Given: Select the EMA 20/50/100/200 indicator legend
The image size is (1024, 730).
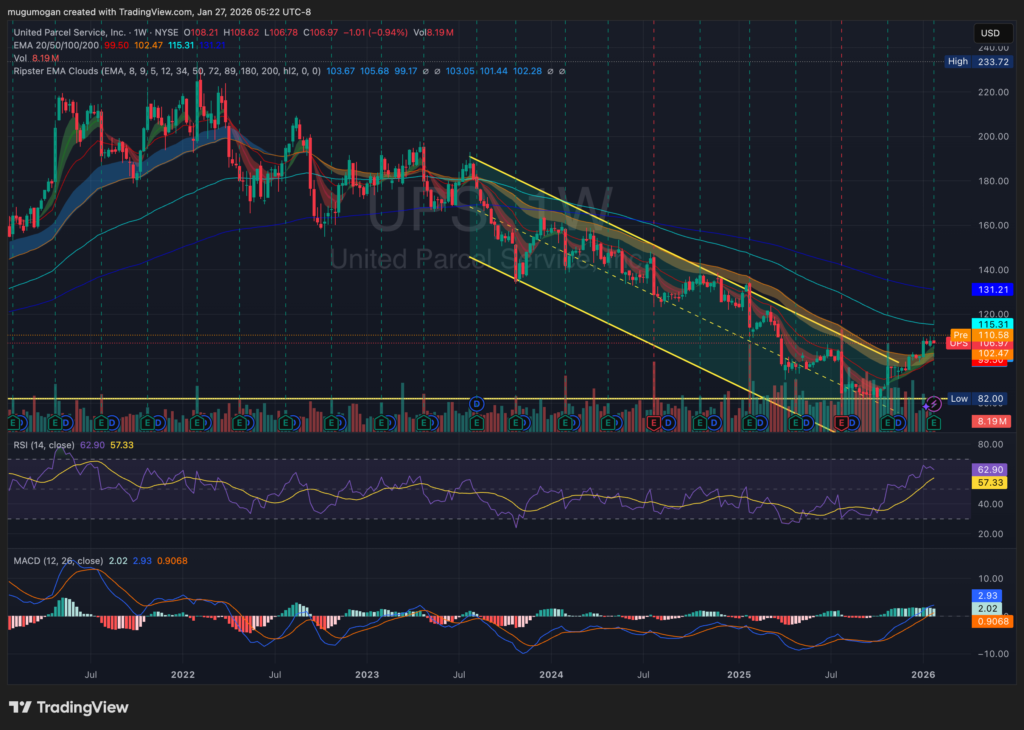Looking at the screenshot, I should click(60, 46).
